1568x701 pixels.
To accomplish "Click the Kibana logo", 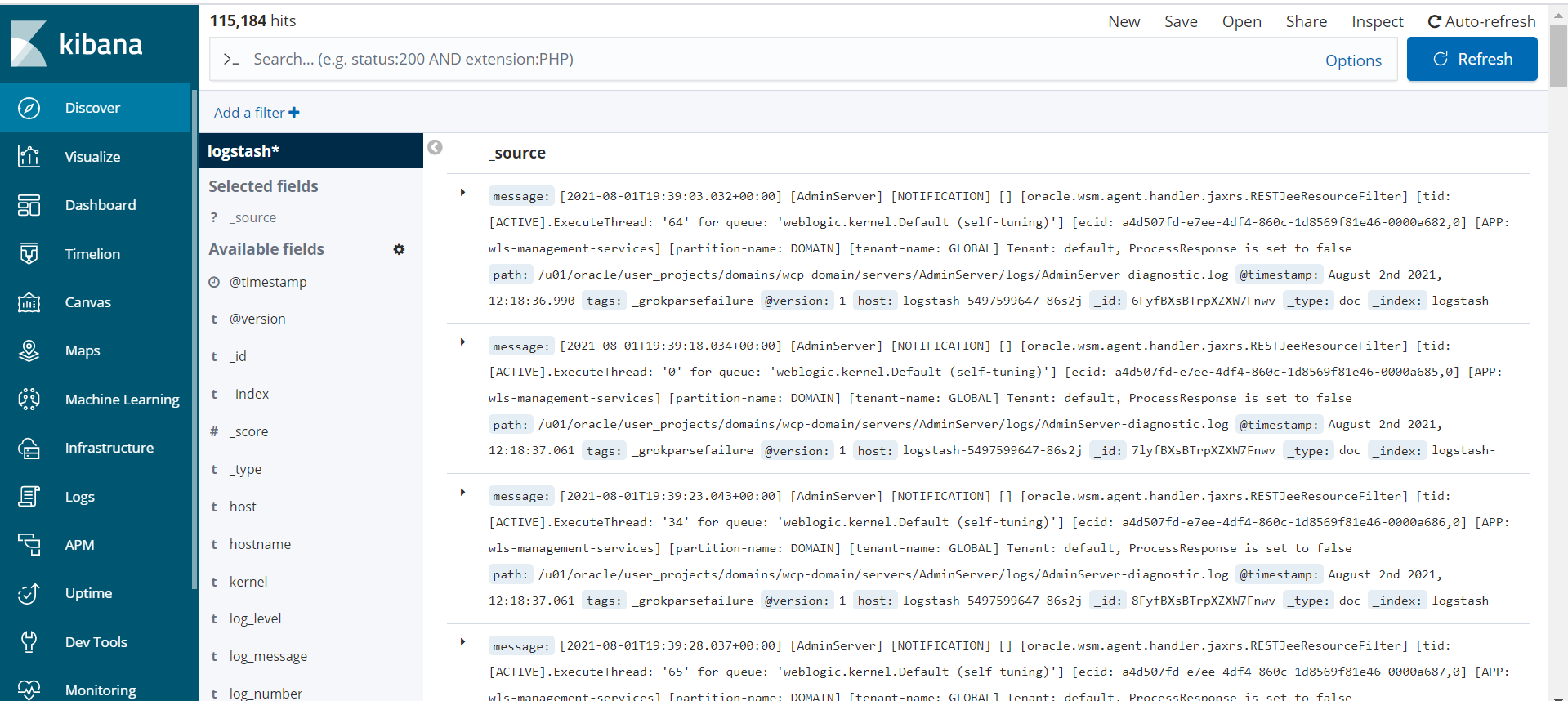I will coord(78,43).
